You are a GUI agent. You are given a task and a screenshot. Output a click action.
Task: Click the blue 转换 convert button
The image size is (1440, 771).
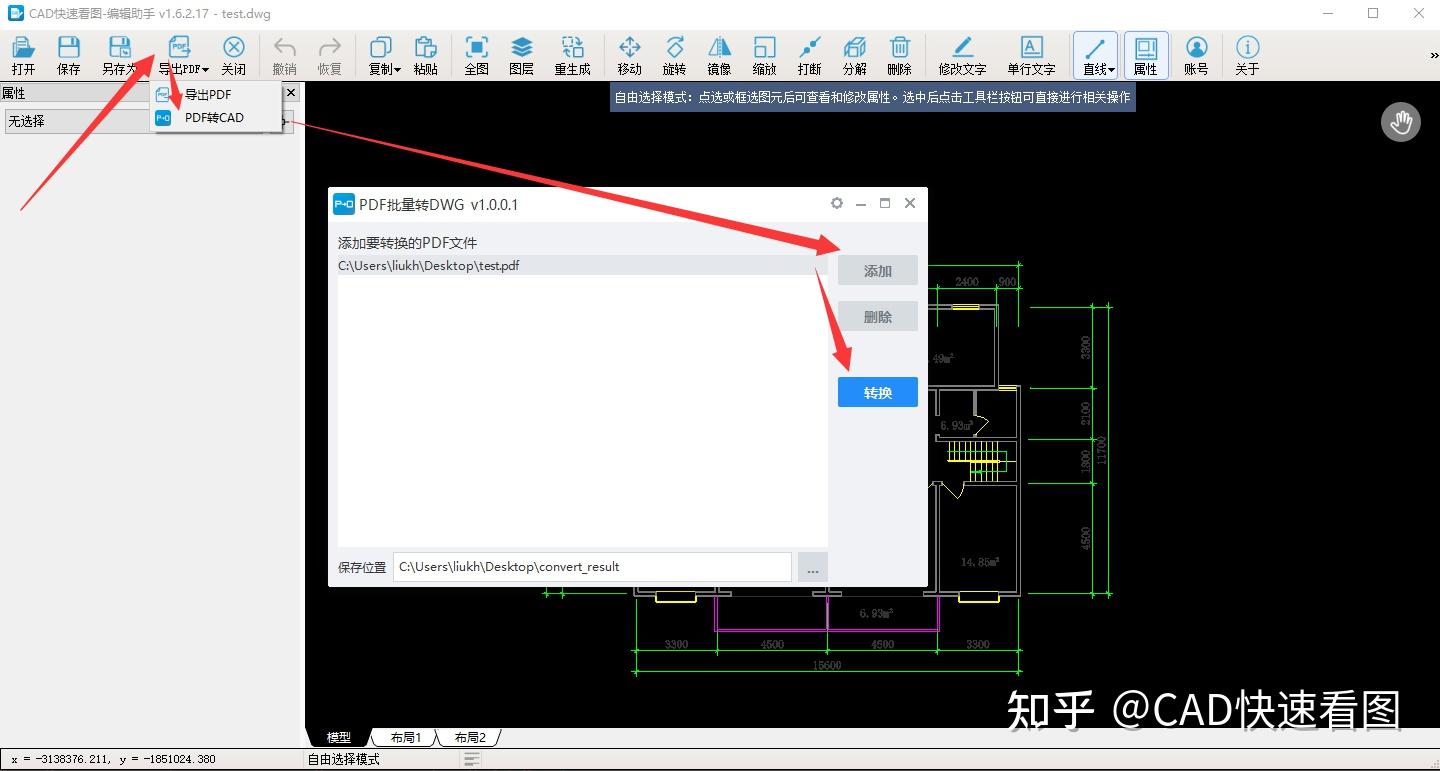(877, 392)
